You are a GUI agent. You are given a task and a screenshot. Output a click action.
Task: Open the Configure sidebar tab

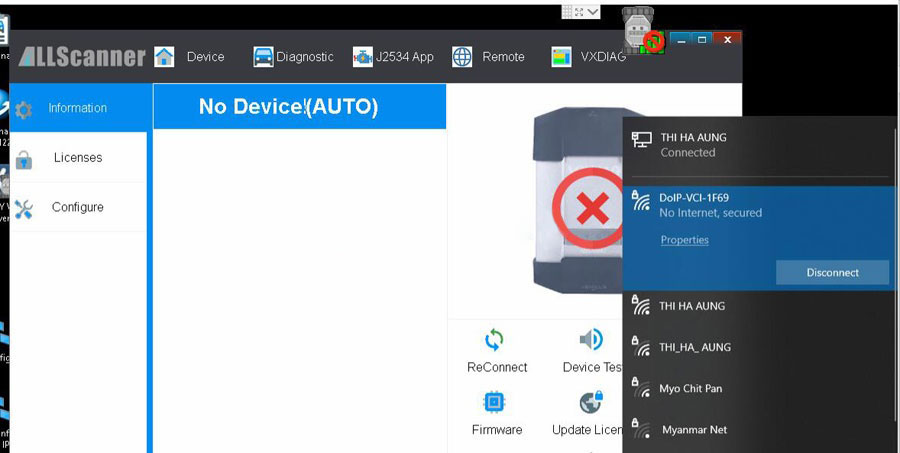tap(79, 207)
